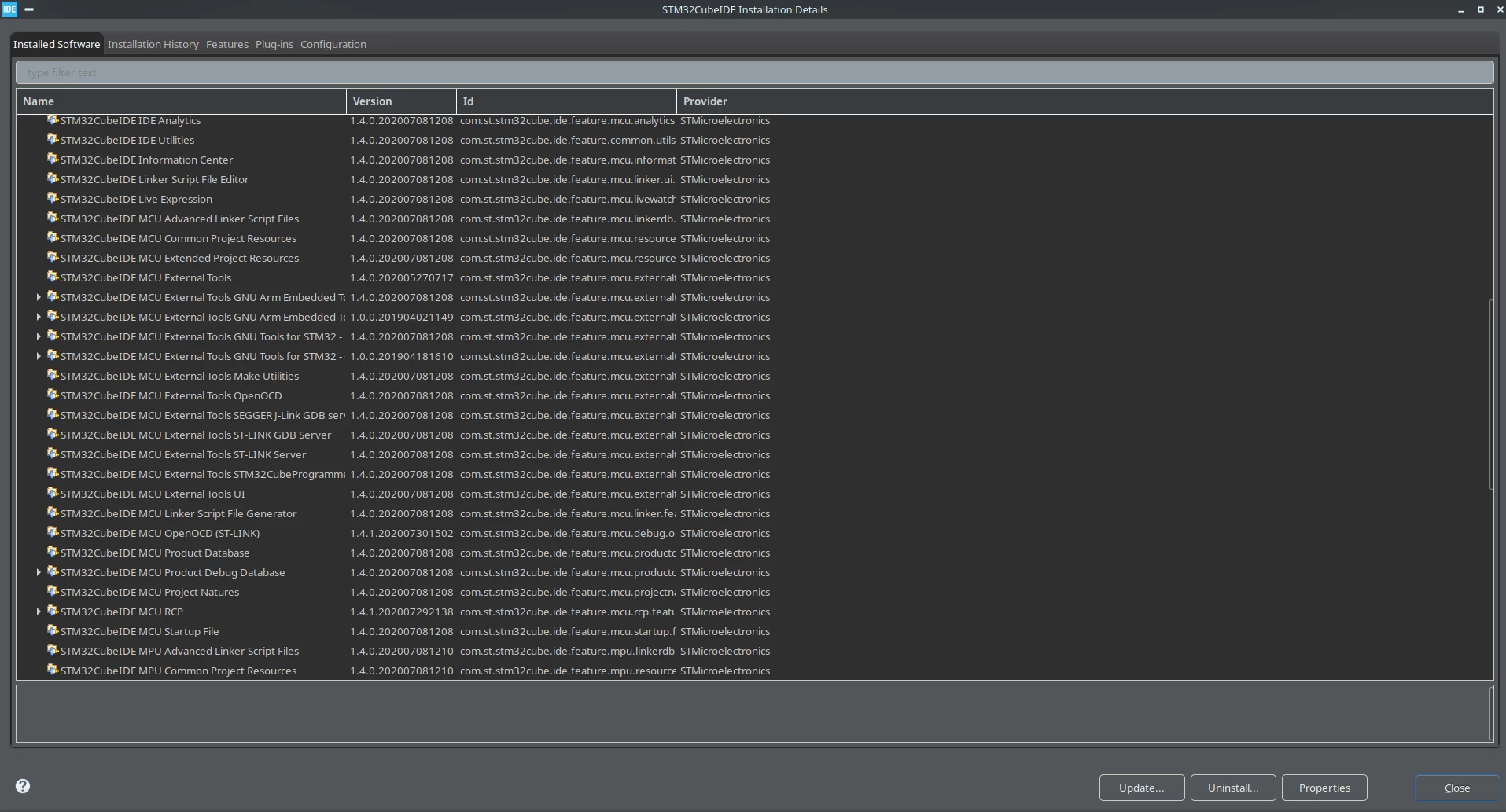
Task: Expand GNU Tools for STM32 row version 1.0.0.201904181610
Action: [39, 356]
